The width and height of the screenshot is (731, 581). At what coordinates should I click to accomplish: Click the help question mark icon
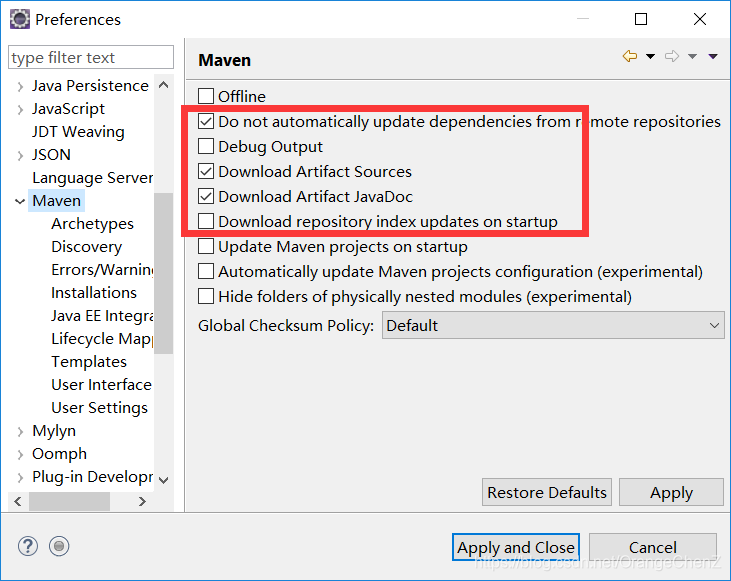(28, 546)
